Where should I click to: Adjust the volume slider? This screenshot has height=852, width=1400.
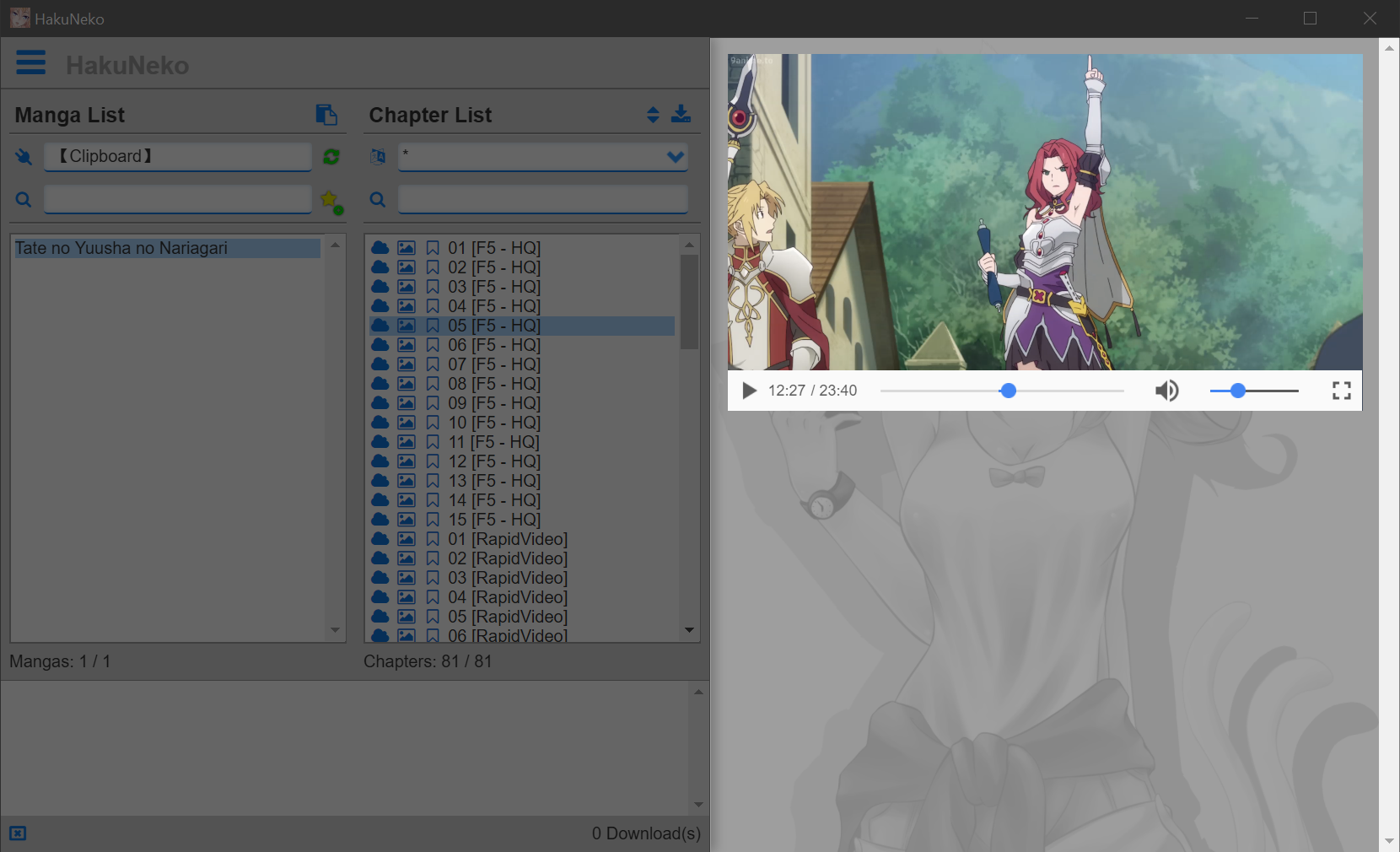pyautogui.click(x=1254, y=391)
